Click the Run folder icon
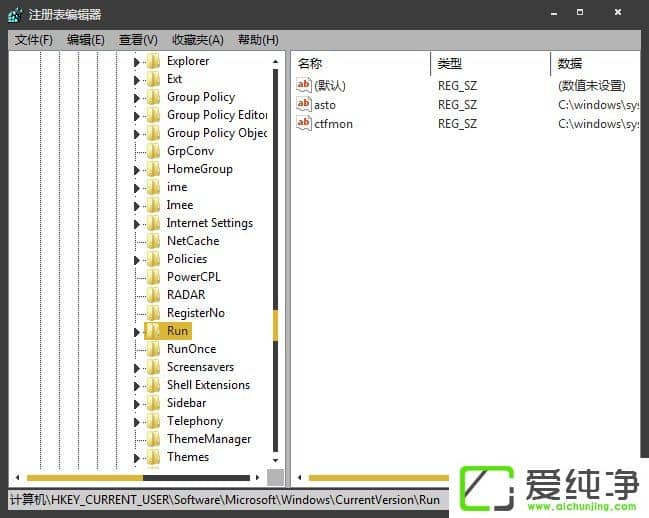Viewport: 649px width, 518px height. click(153, 331)
